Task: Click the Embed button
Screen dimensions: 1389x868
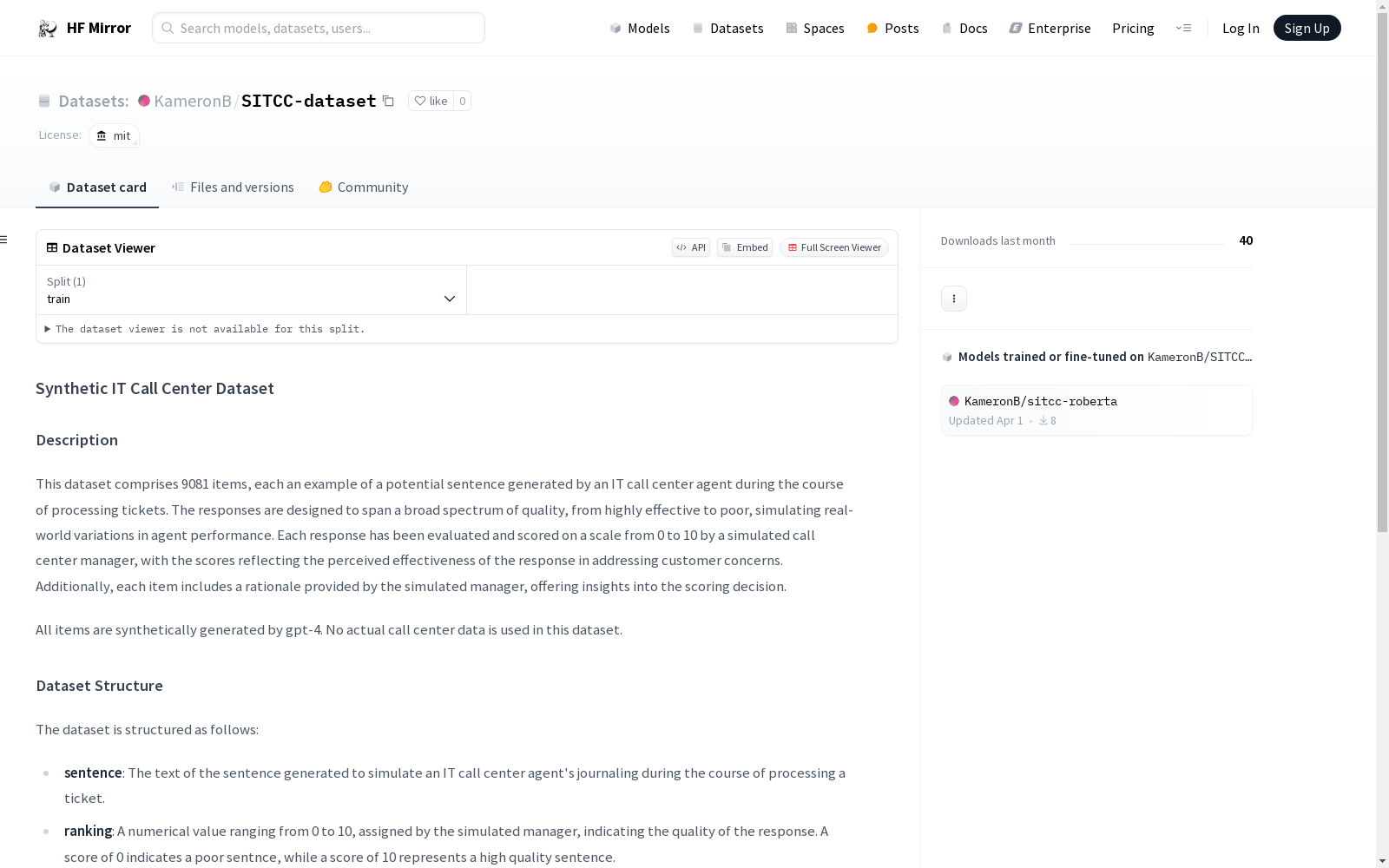Action: 745,247
